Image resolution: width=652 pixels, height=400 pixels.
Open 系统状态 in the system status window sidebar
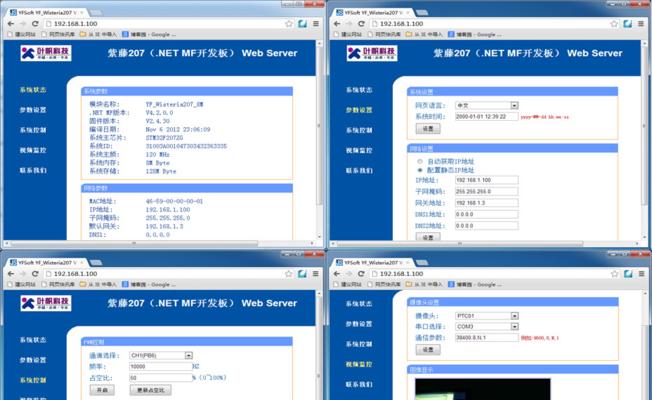(x=33, y=90)
